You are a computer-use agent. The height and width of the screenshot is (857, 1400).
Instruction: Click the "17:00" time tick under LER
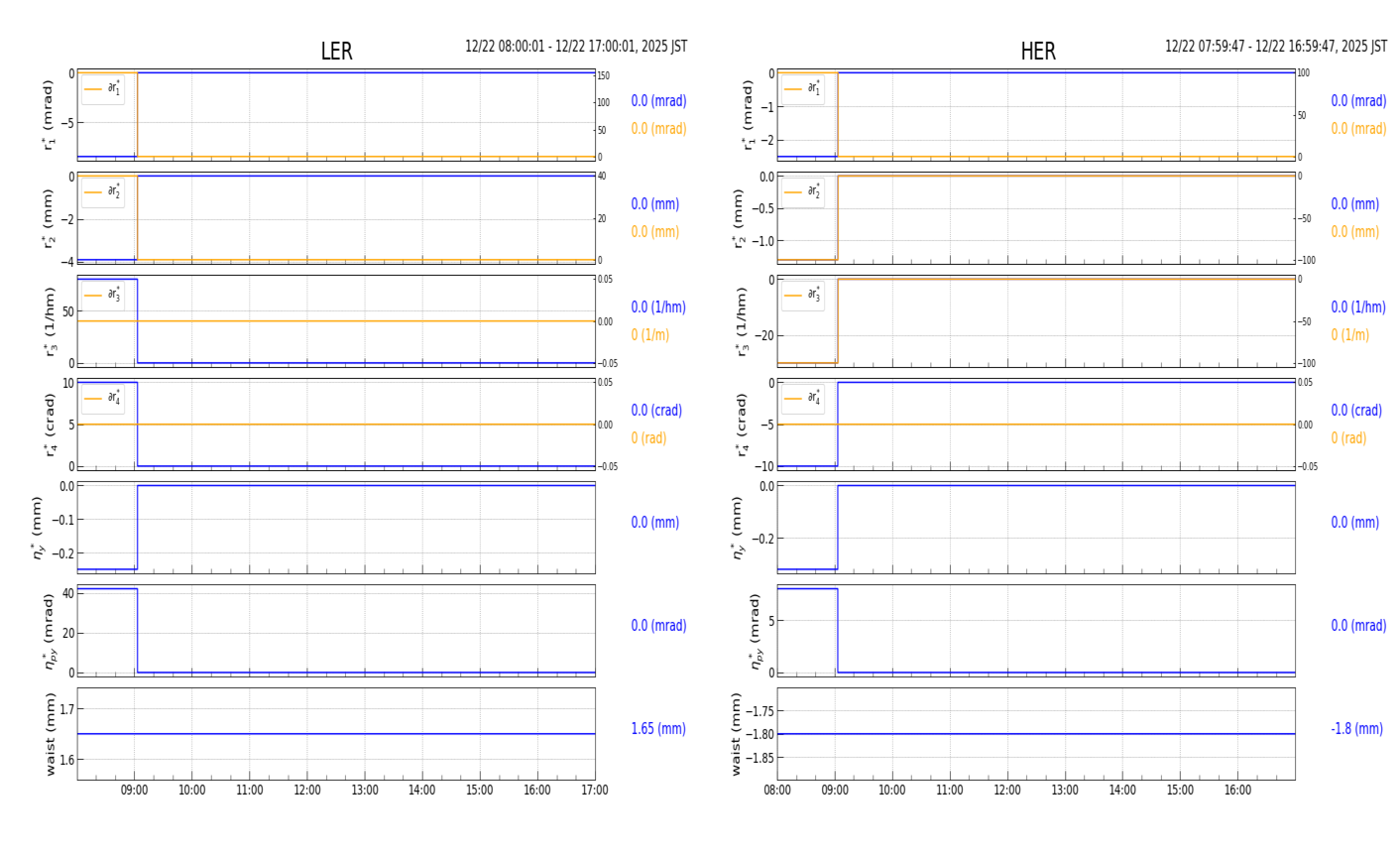pyautogui.click(x=595, y=791)
